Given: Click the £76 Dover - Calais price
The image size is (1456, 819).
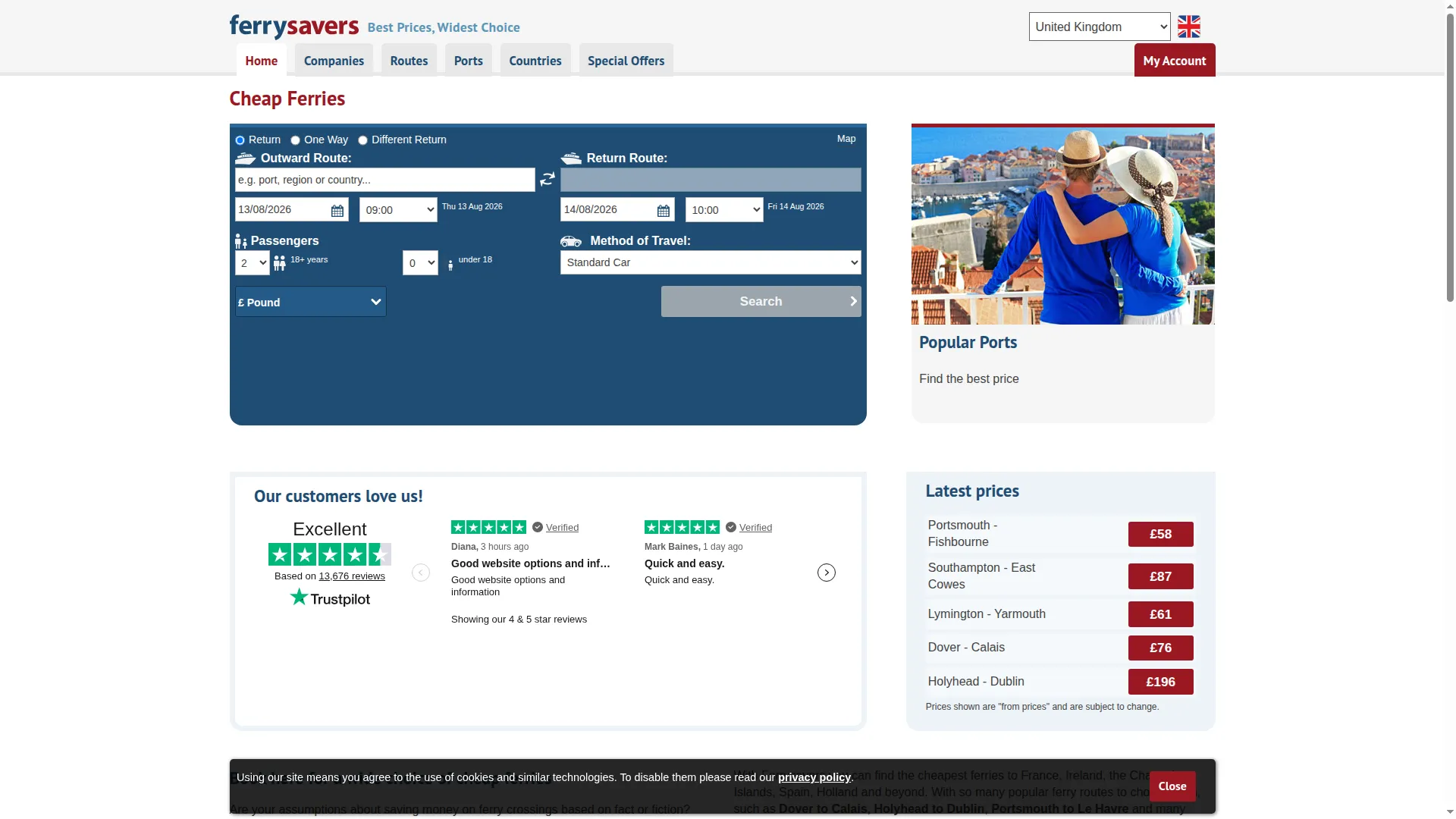Looking at the screenshot, I should pos(1161,648).
